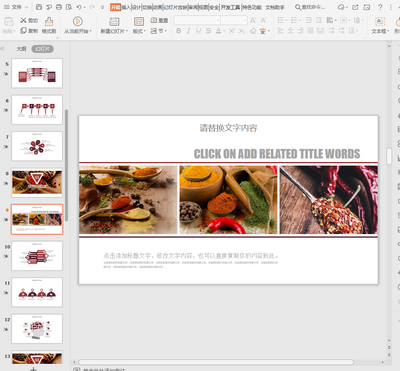Viewport: 400px width, 371px height.
Task: Click the 复制 (Copy) button
Action: [29, 31]
